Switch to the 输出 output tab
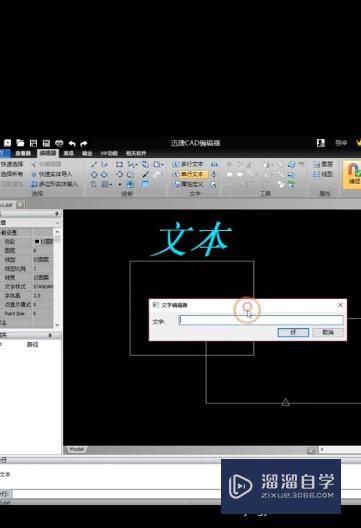Screen dimensions: 361x528 click(87, 154)
